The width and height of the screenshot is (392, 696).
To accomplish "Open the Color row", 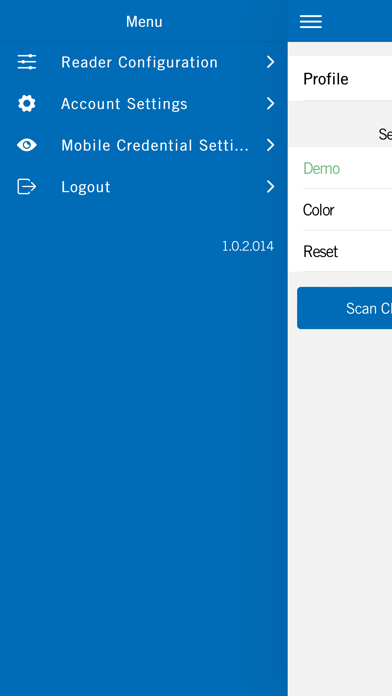I will pos(340,210).
